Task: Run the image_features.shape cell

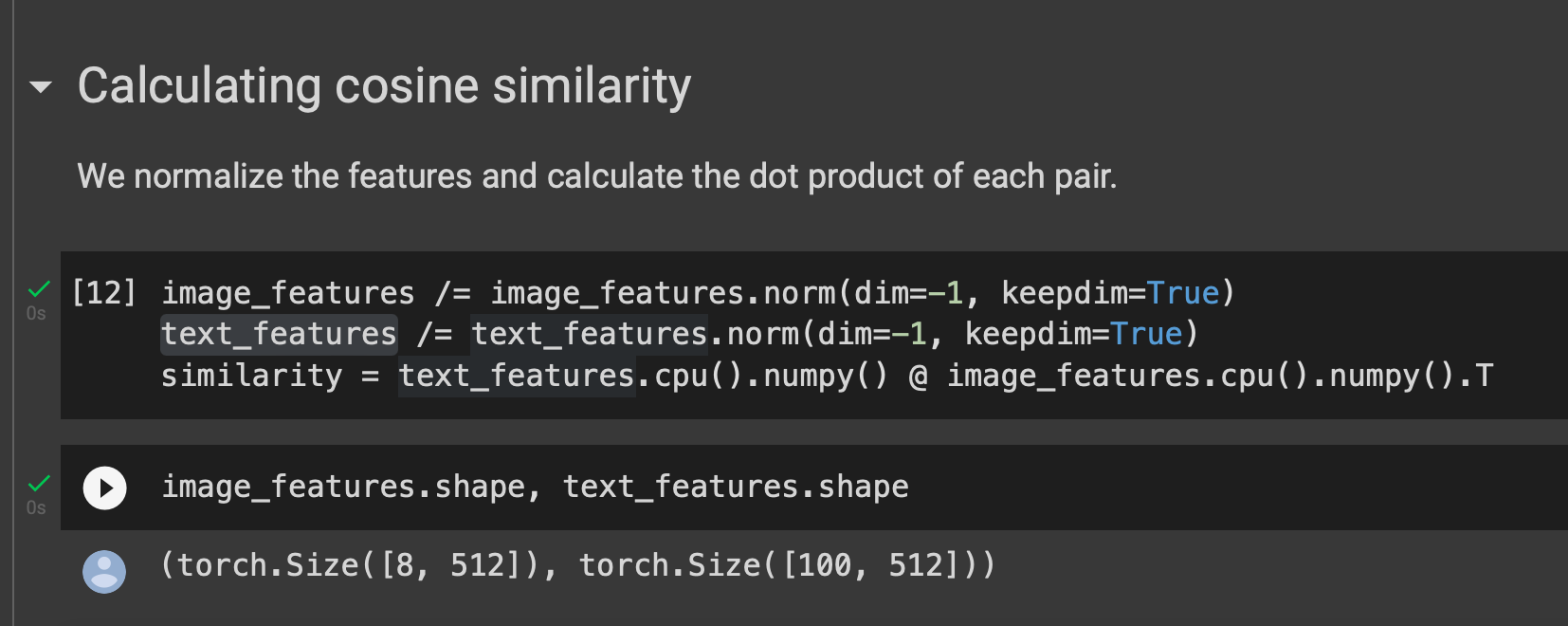Action: click(x=104, y=488)
